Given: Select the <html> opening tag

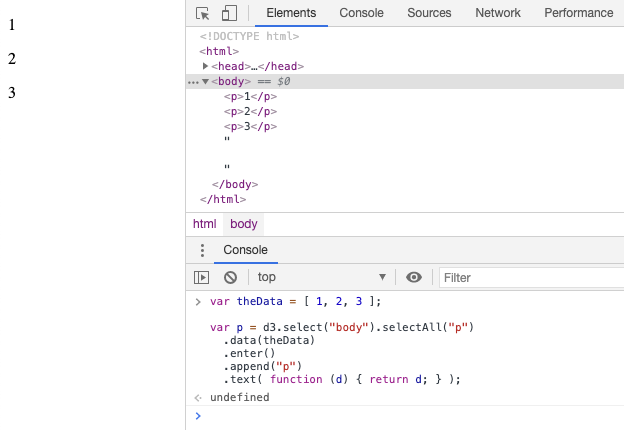Looking at the screenshot, I should pos(219,51).
